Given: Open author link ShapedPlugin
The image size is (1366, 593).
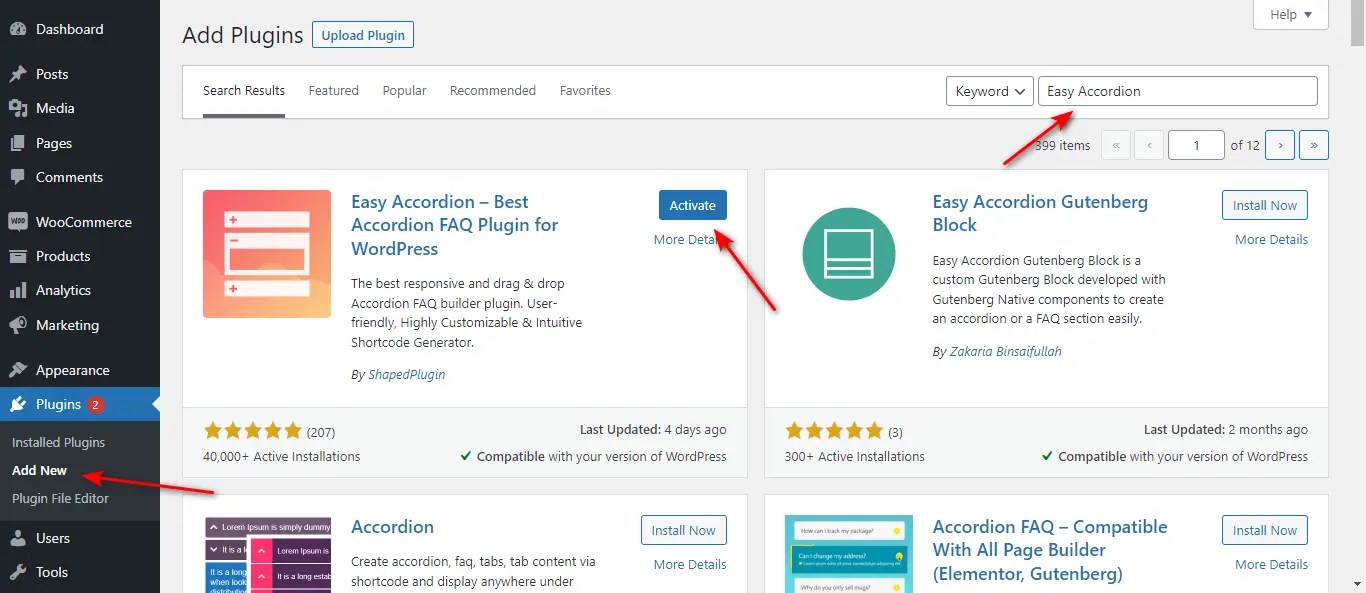Looking at the screenshot, I should [x=406, y=374].
